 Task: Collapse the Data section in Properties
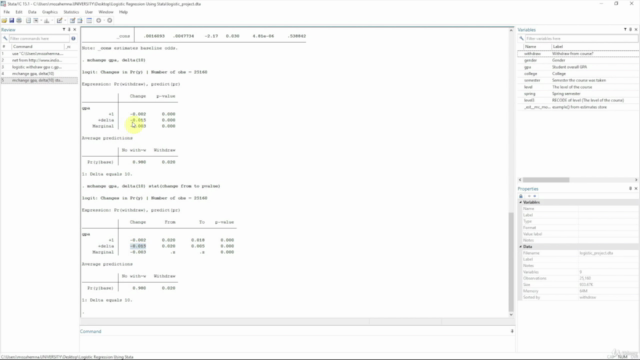(x=521, y=247)
